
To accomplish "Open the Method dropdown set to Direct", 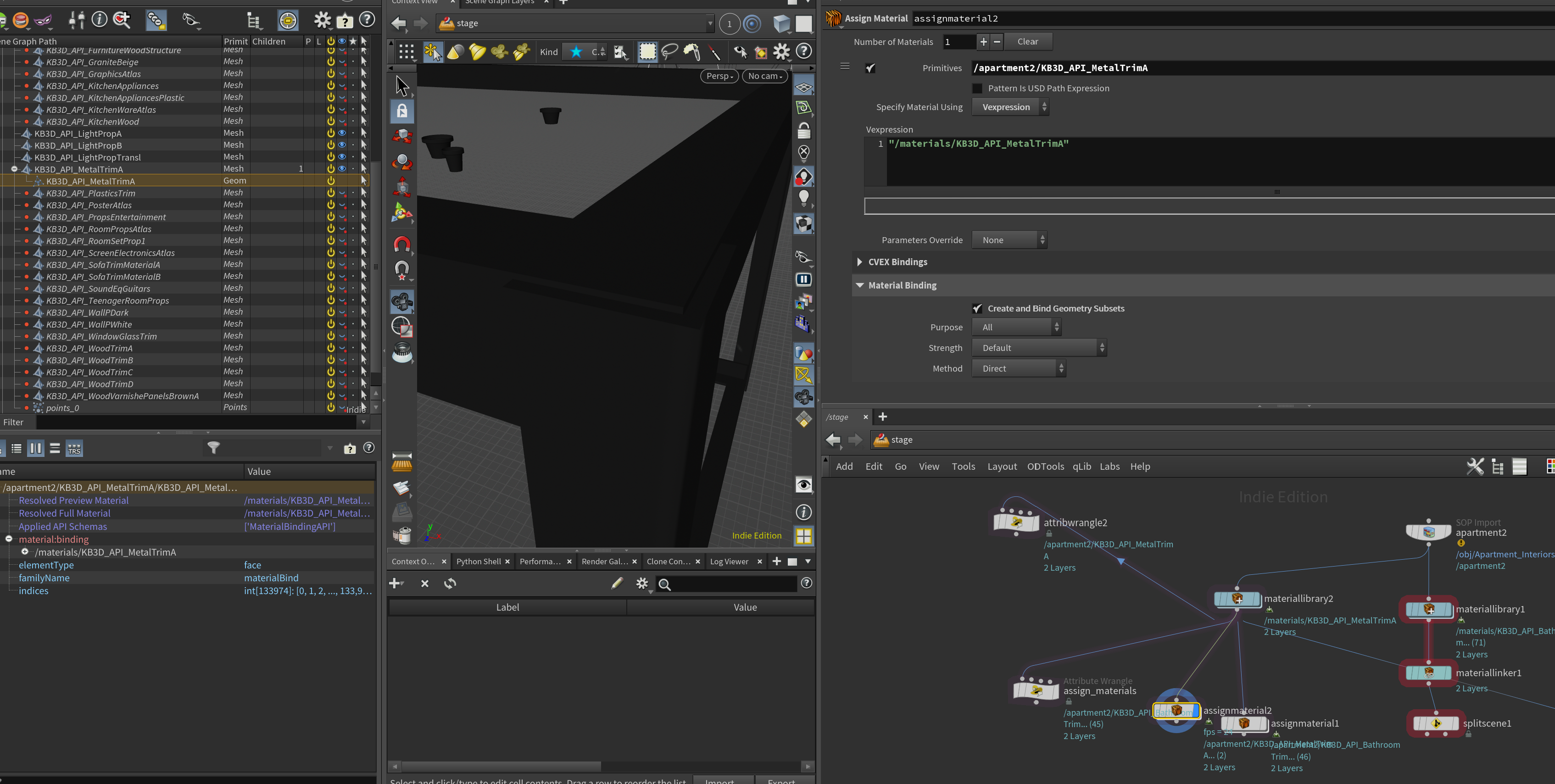I will coord(1019,368).
